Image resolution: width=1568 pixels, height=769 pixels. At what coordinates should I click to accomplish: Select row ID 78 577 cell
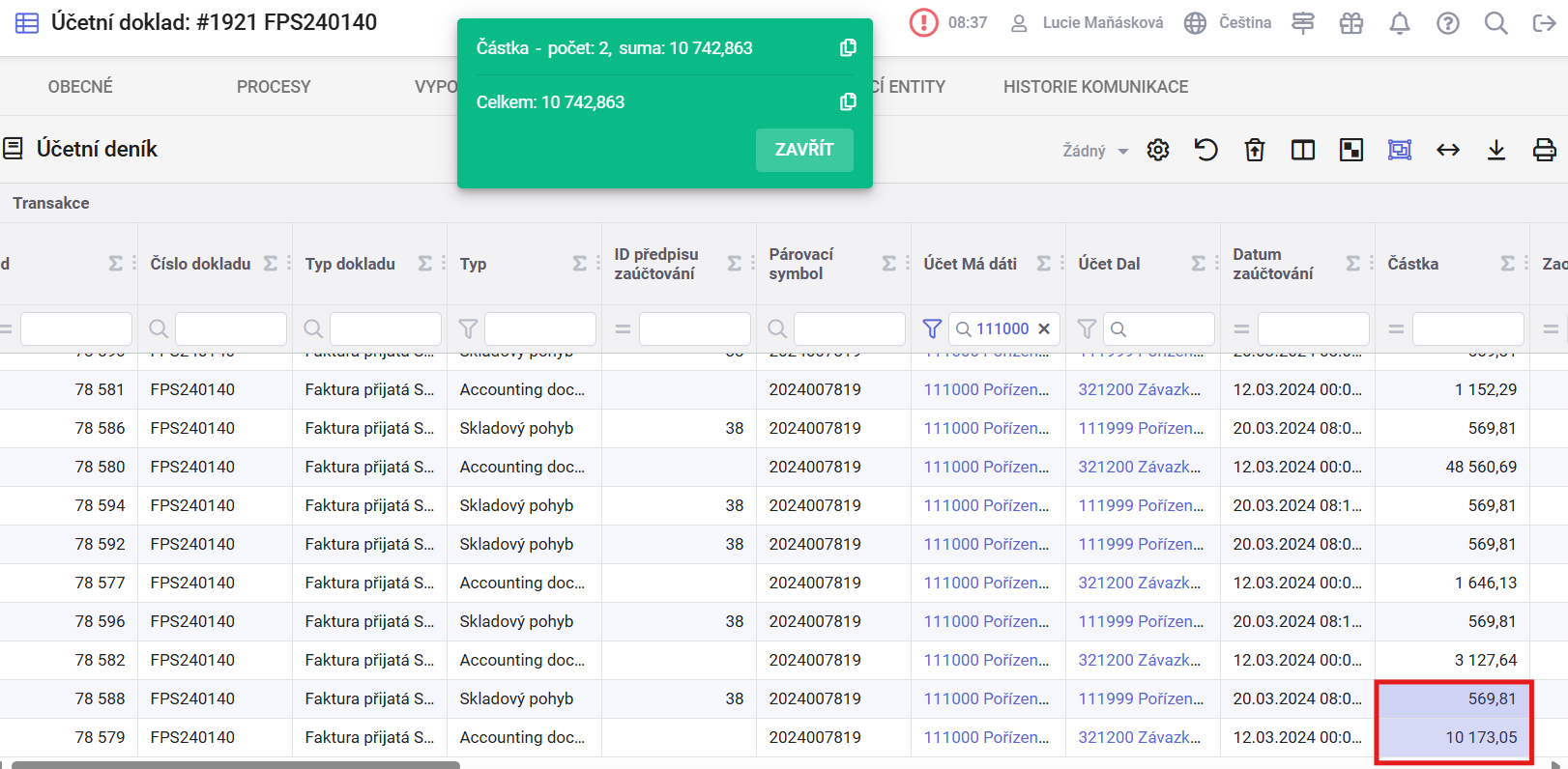coord(69,583)
